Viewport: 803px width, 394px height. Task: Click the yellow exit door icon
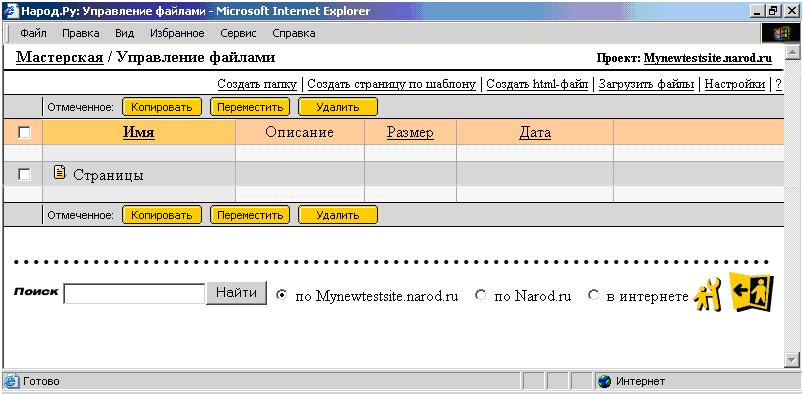[751, 293]
